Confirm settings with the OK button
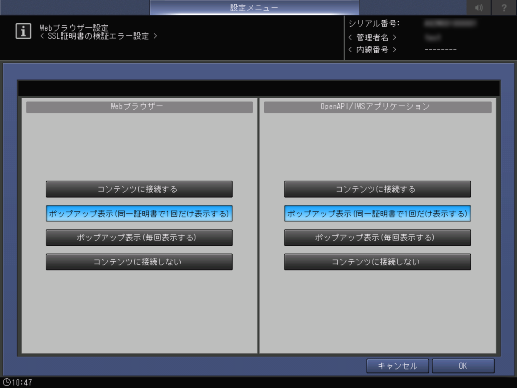This screenshot has width=517, height=388. [x=463, y=366]
